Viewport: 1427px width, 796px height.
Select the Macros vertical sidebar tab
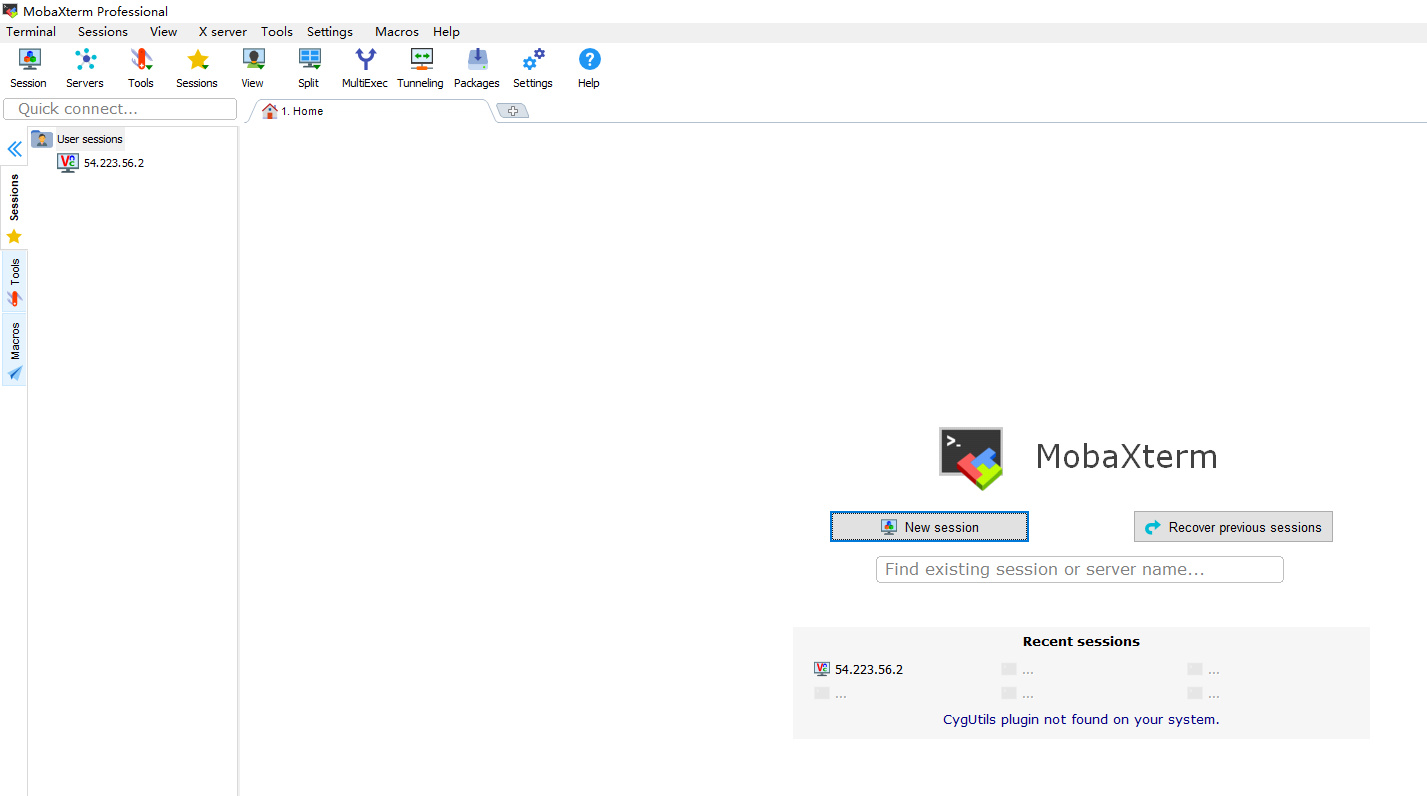click(14, 350)
